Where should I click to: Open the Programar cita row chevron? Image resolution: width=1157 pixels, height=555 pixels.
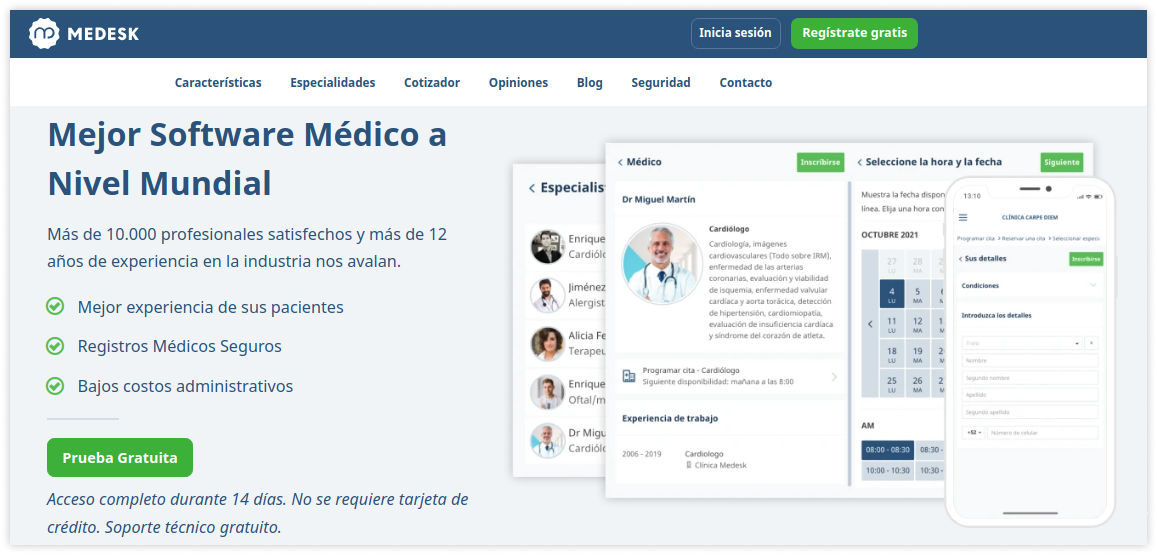coord(835,377)
